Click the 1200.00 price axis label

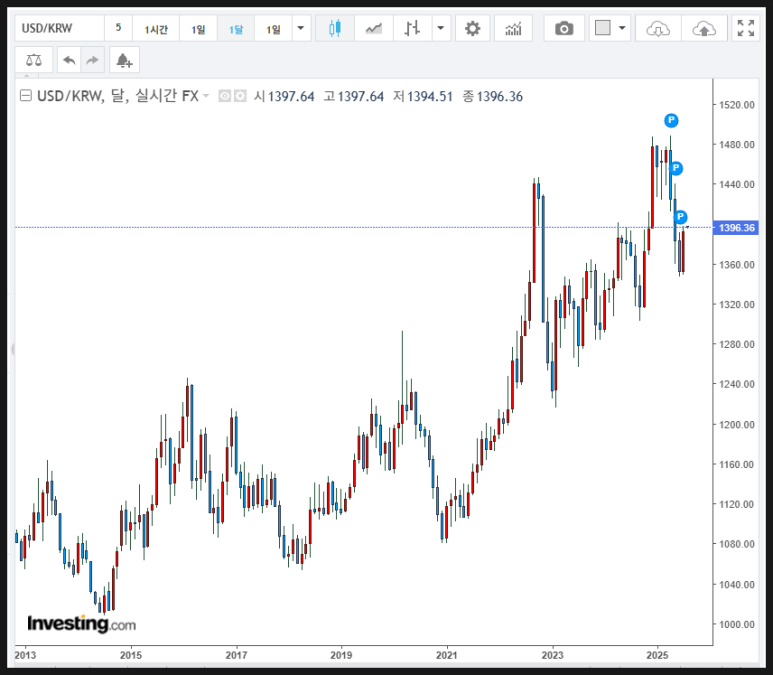[737, 425]
